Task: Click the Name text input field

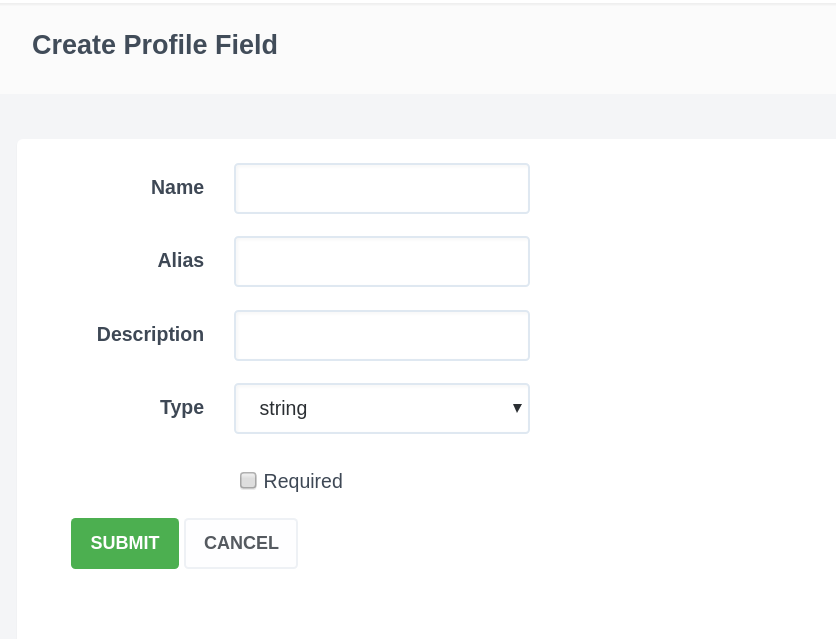Action: pos(381,189)
